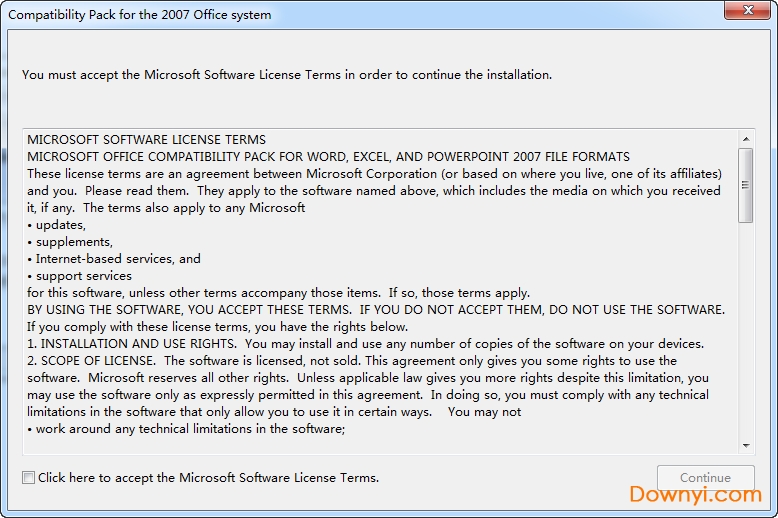The width and height of the screenshot is (778, 518).
Task: Click the license scrollbar thumb
Action: [x=746, y=185]
